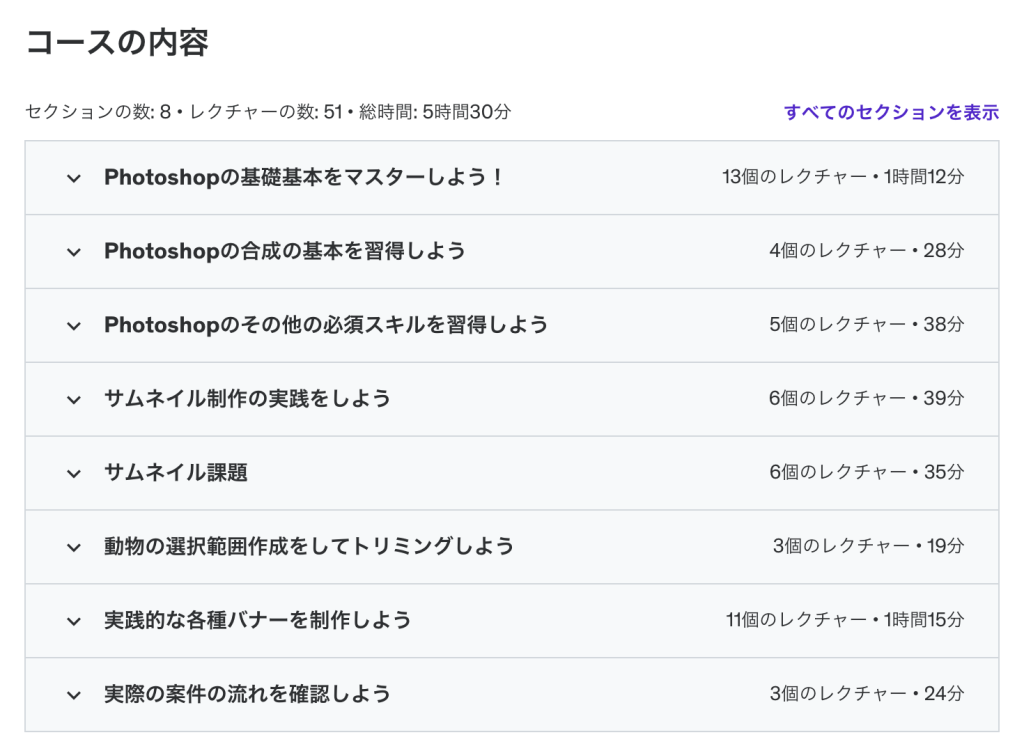Click the chevron icon next to Photoshopの合成の基本を習得しよう
This screenshot has height=751, width=1024.
point(73,252)
